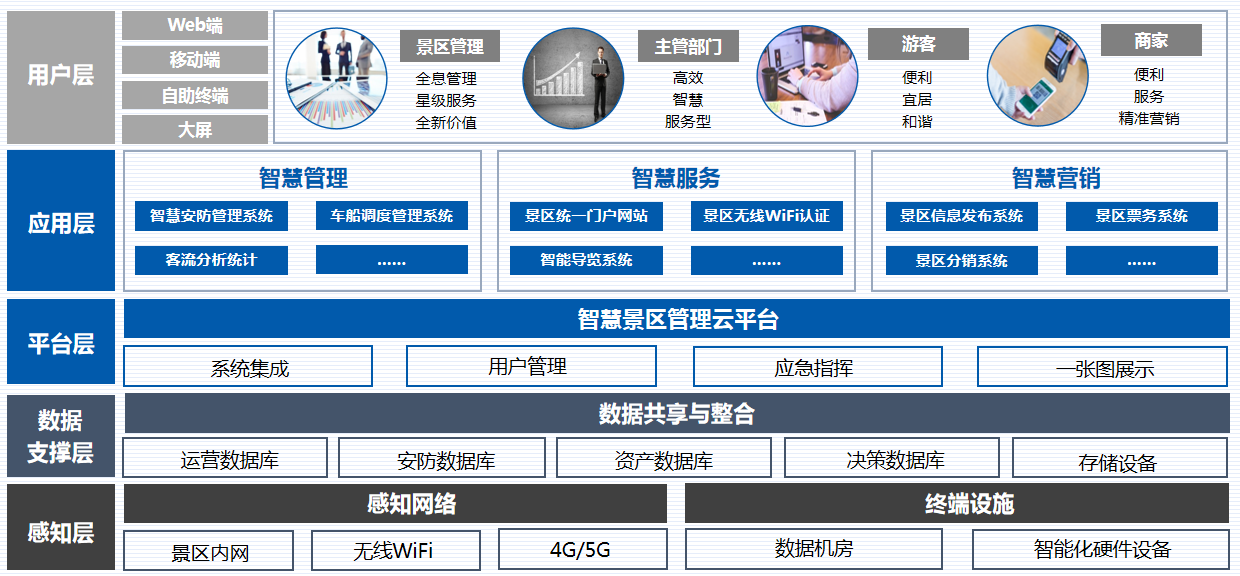The height and width of the screenshot is (576, 1240).
Task: Open 景区无线WiFi认证 module
Action: pyautogui.click(x=766, y=216)
